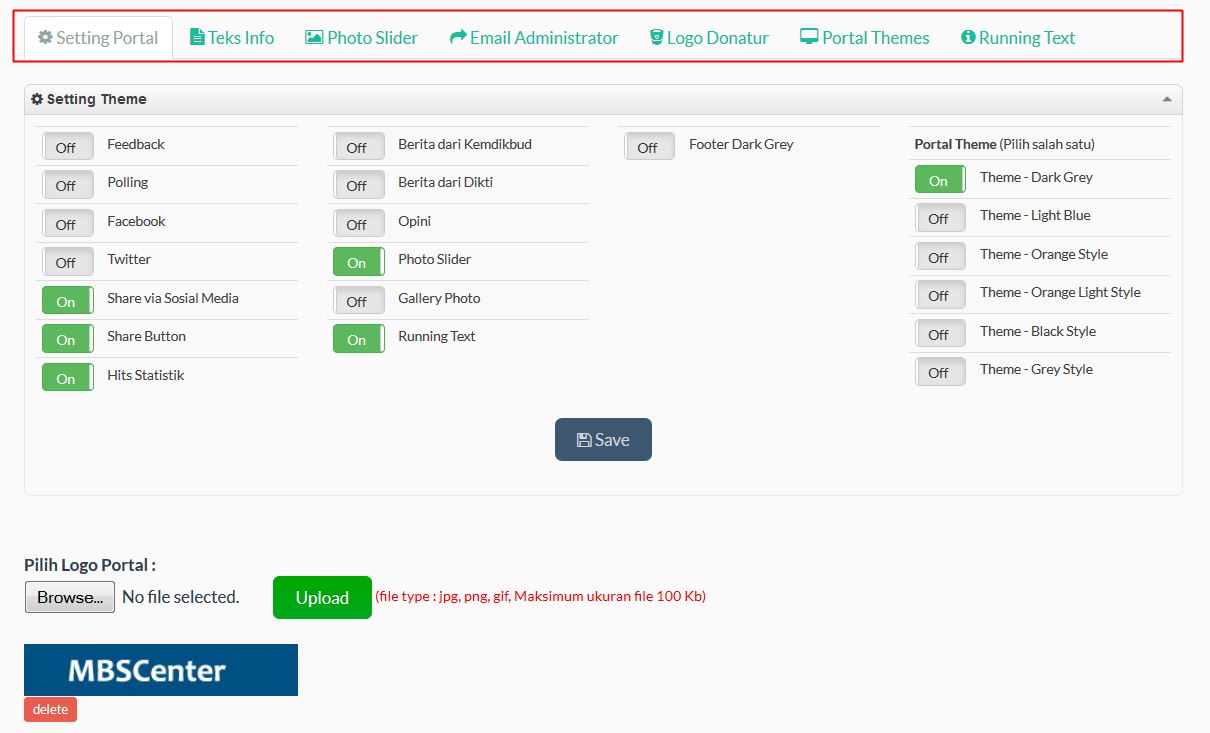Enable the Gallery Photo toggle

(359, 300)
